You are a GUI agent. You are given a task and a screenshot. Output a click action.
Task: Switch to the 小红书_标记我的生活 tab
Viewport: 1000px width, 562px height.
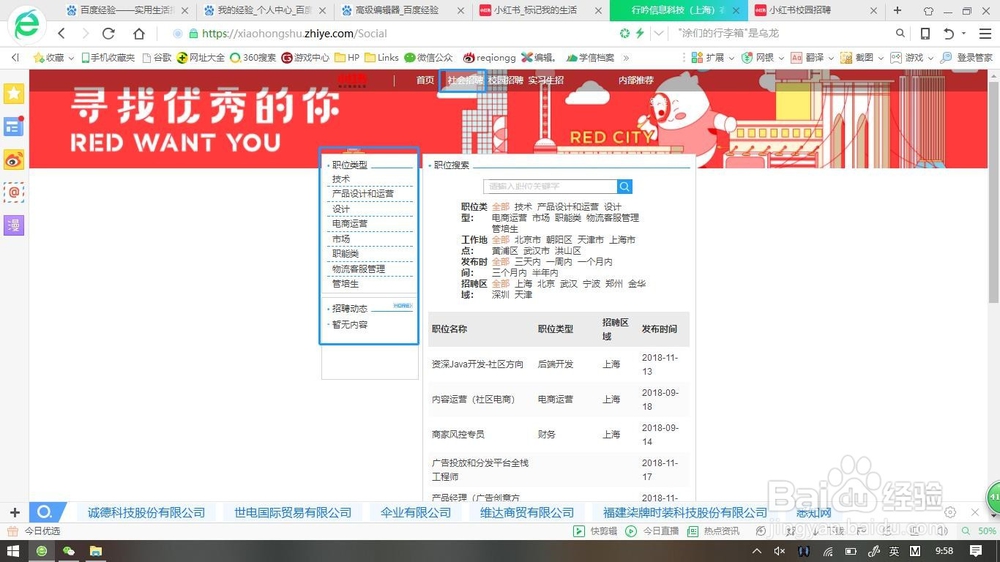pos(534,10)
